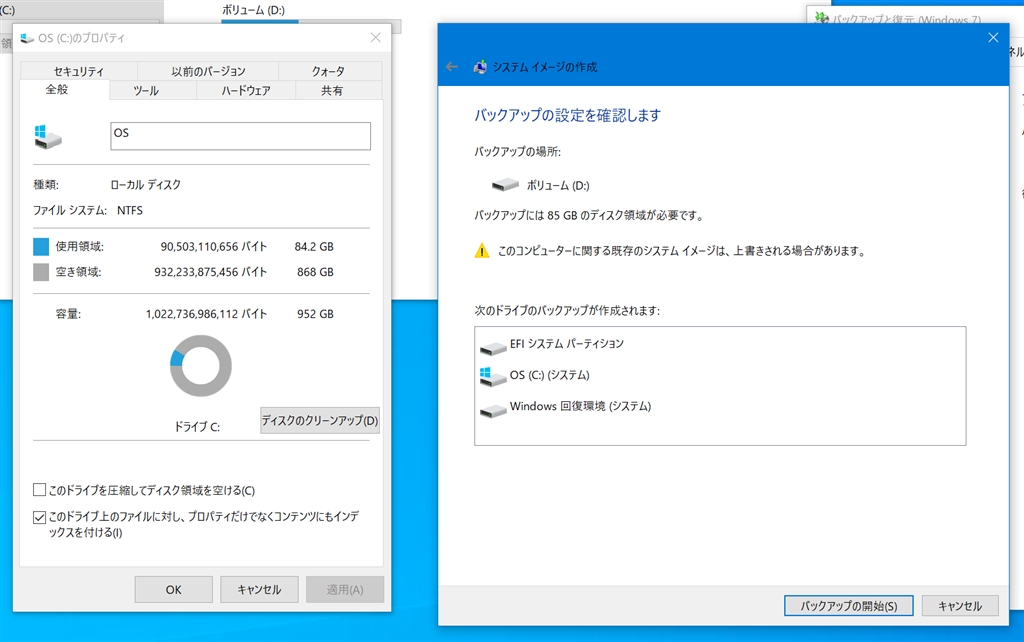Click the ボリューム (D:) label in Explorer behind

point(253,10)
